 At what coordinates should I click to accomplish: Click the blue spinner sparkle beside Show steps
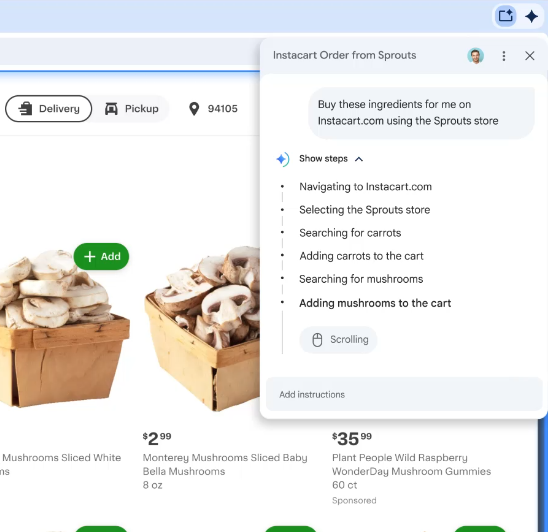pos(283,159)
